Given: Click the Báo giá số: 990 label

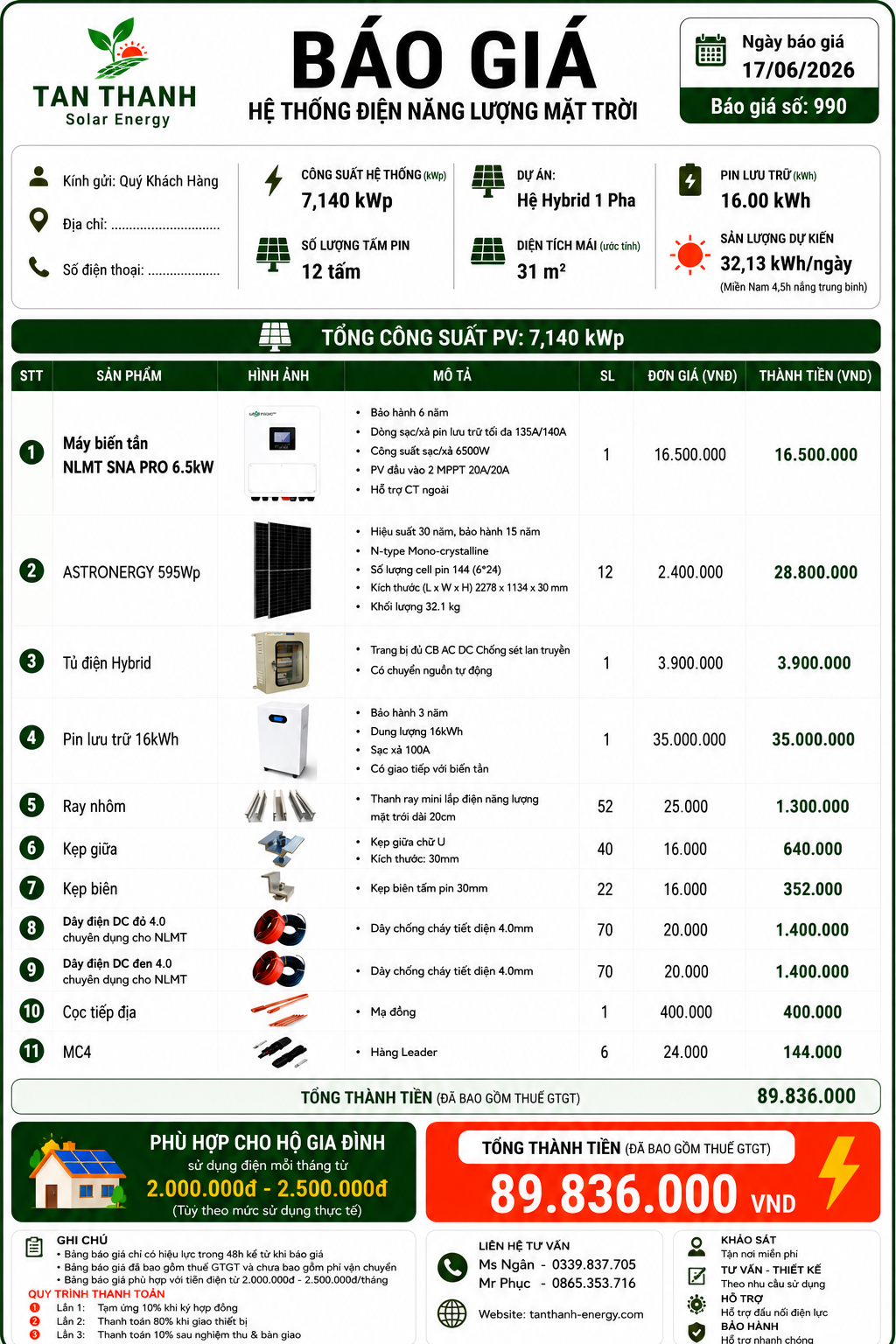Looking at the screenshot, I should [779, 107].
